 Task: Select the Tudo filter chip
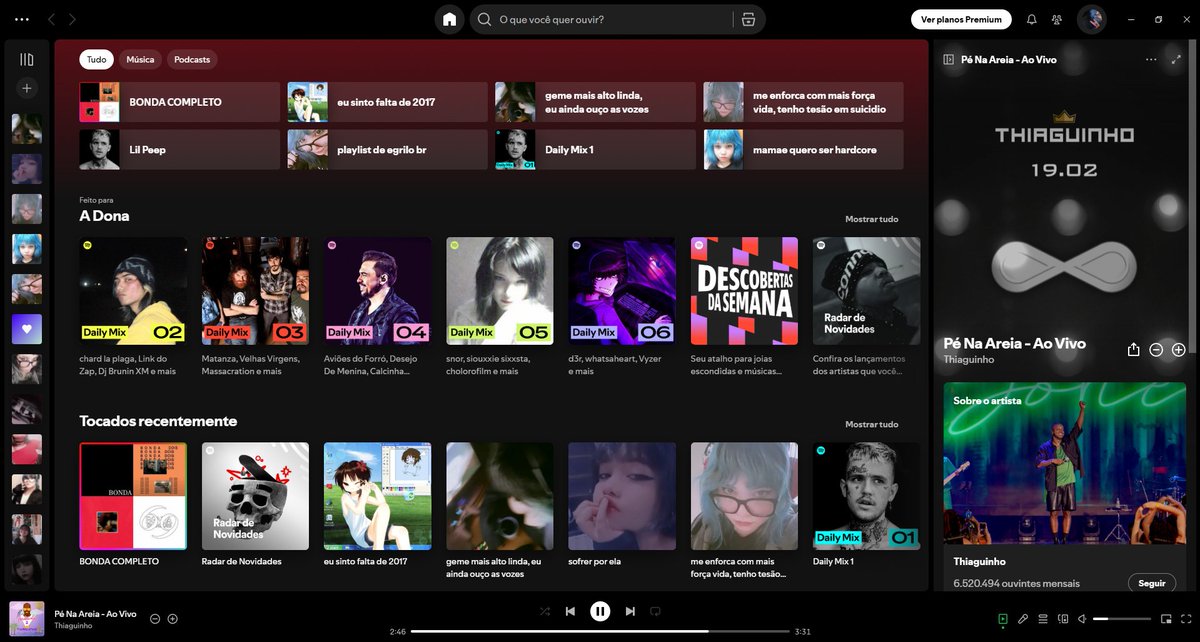[97, 59]
